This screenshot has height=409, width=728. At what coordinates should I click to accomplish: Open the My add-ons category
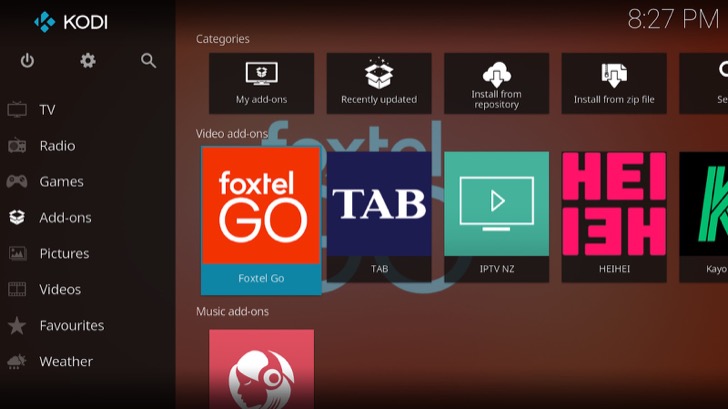tap(261, 83)
